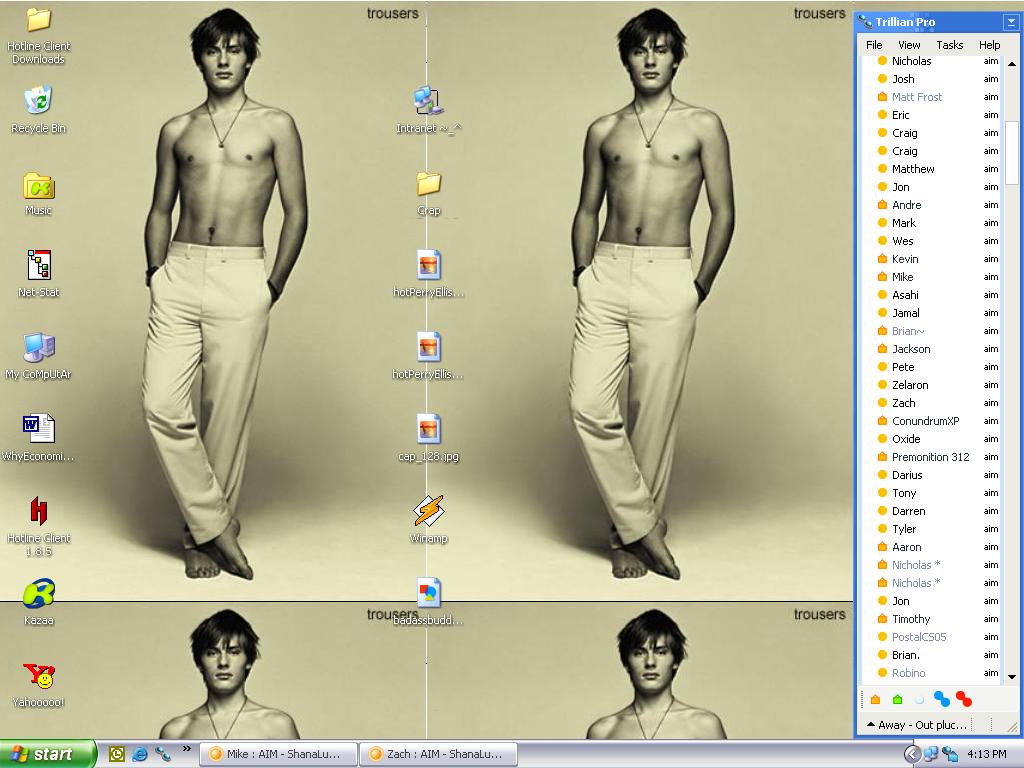The height and width of the screenshot is (768, 1024).
Task: Expand the Quick Launch overflow chevron
Action: pos(187,748)
